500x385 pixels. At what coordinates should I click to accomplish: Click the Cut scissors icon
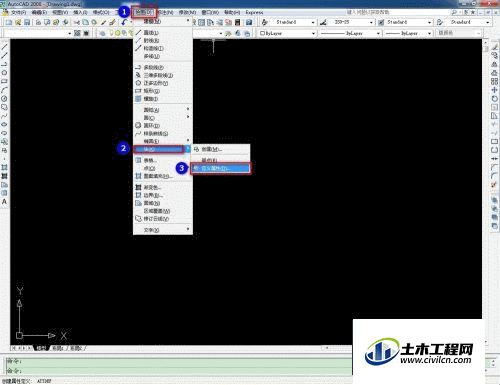point(77,22)
